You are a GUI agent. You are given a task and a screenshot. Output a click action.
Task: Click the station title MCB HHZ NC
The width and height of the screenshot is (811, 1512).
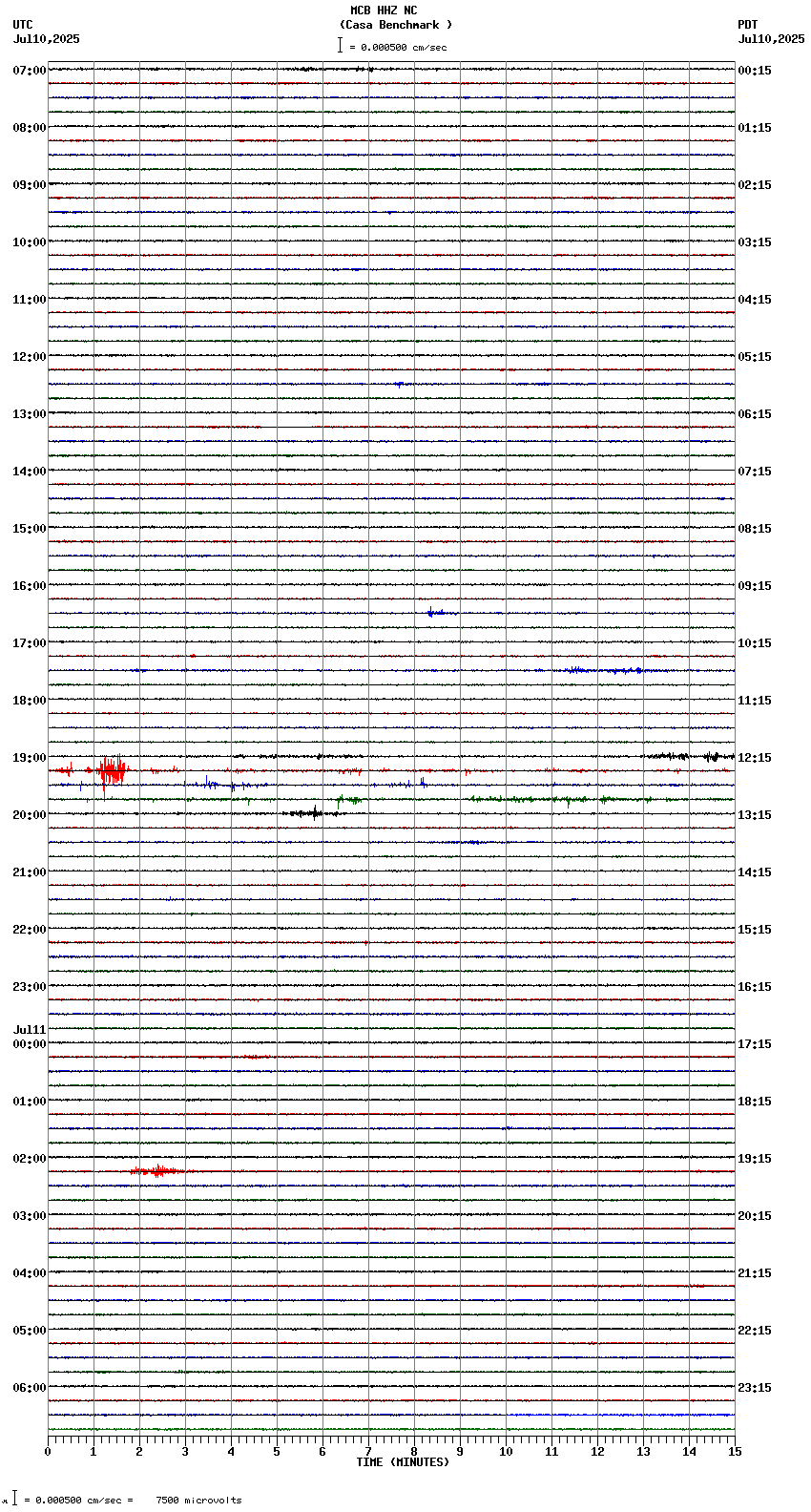click(x=384, y=10)
